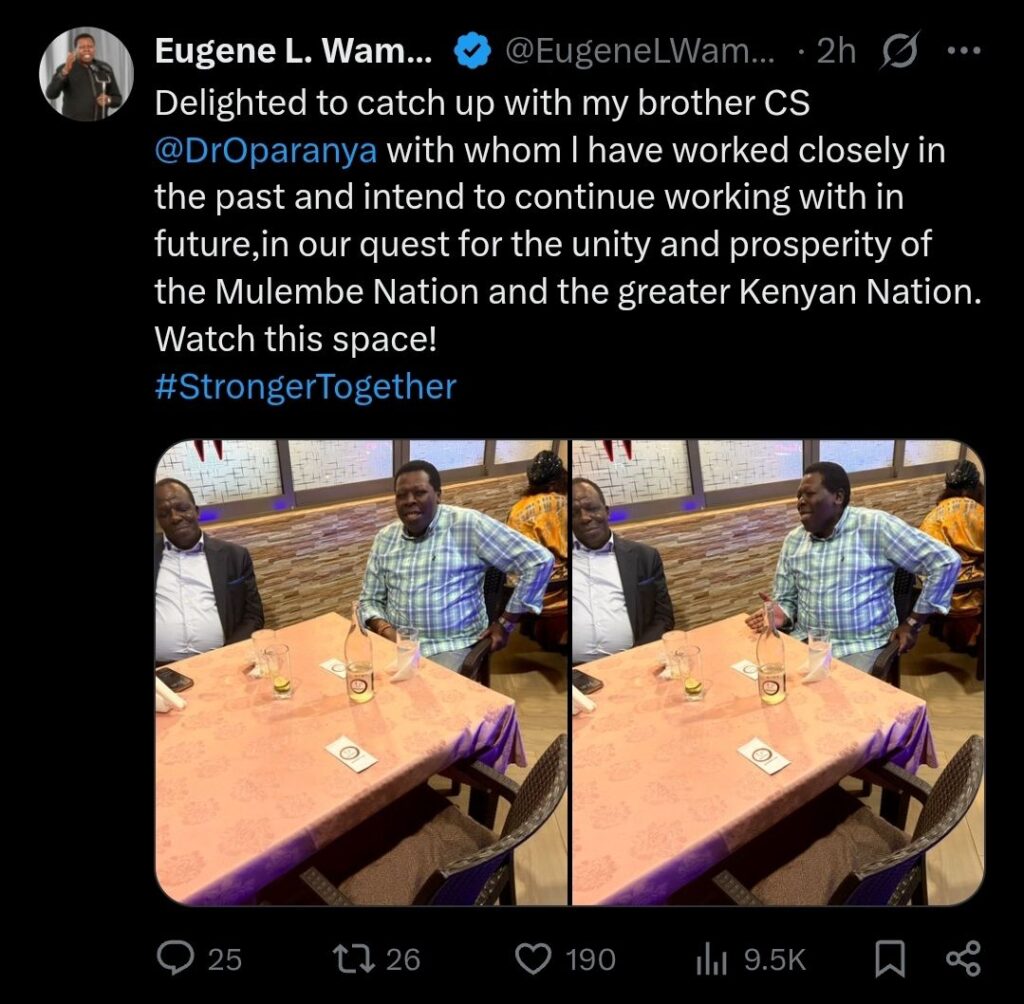
Task: Expand the left photo
Action: click(360, 672)
